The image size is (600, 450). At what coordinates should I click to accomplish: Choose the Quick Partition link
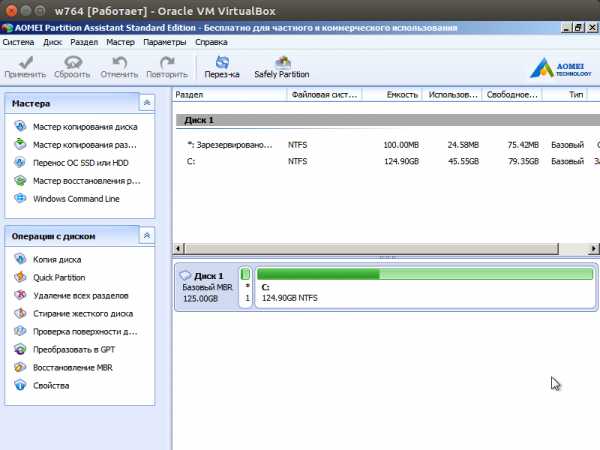tap(59, 277)
